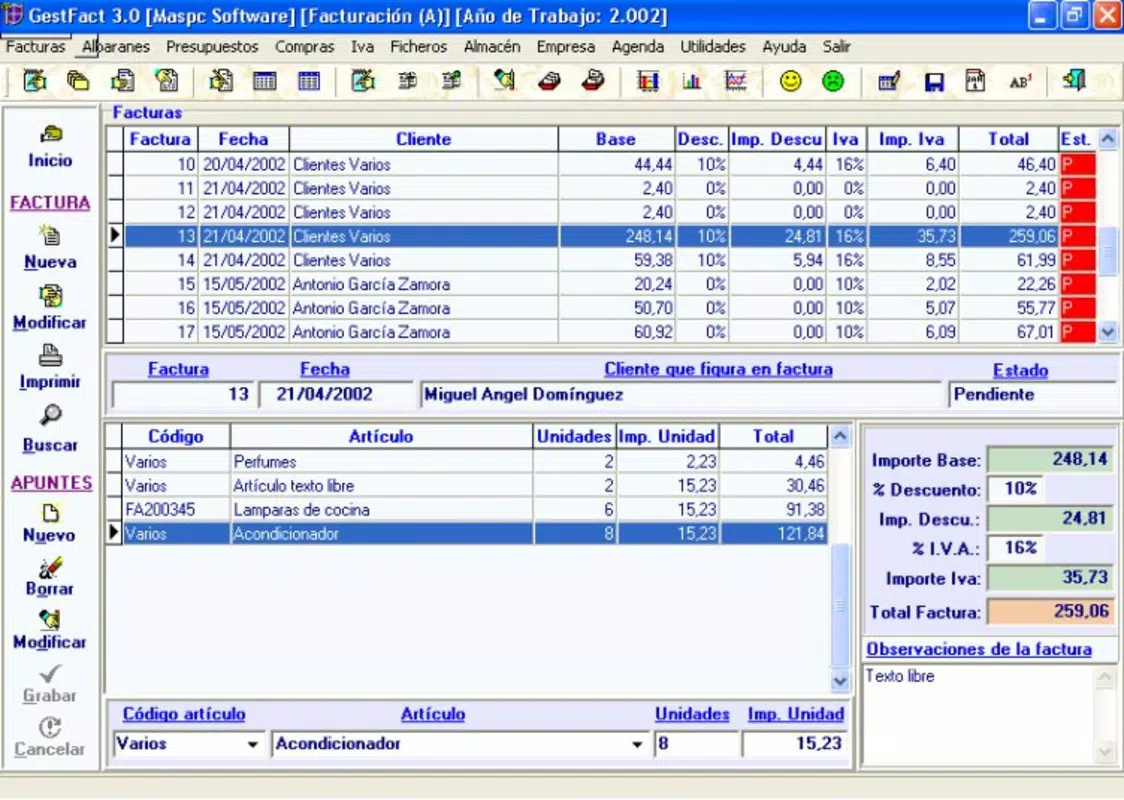Open the Artículo combo box arrow
Image resolution: width=1124 pixels, height=800 pixels.
[x=637, y=744]
